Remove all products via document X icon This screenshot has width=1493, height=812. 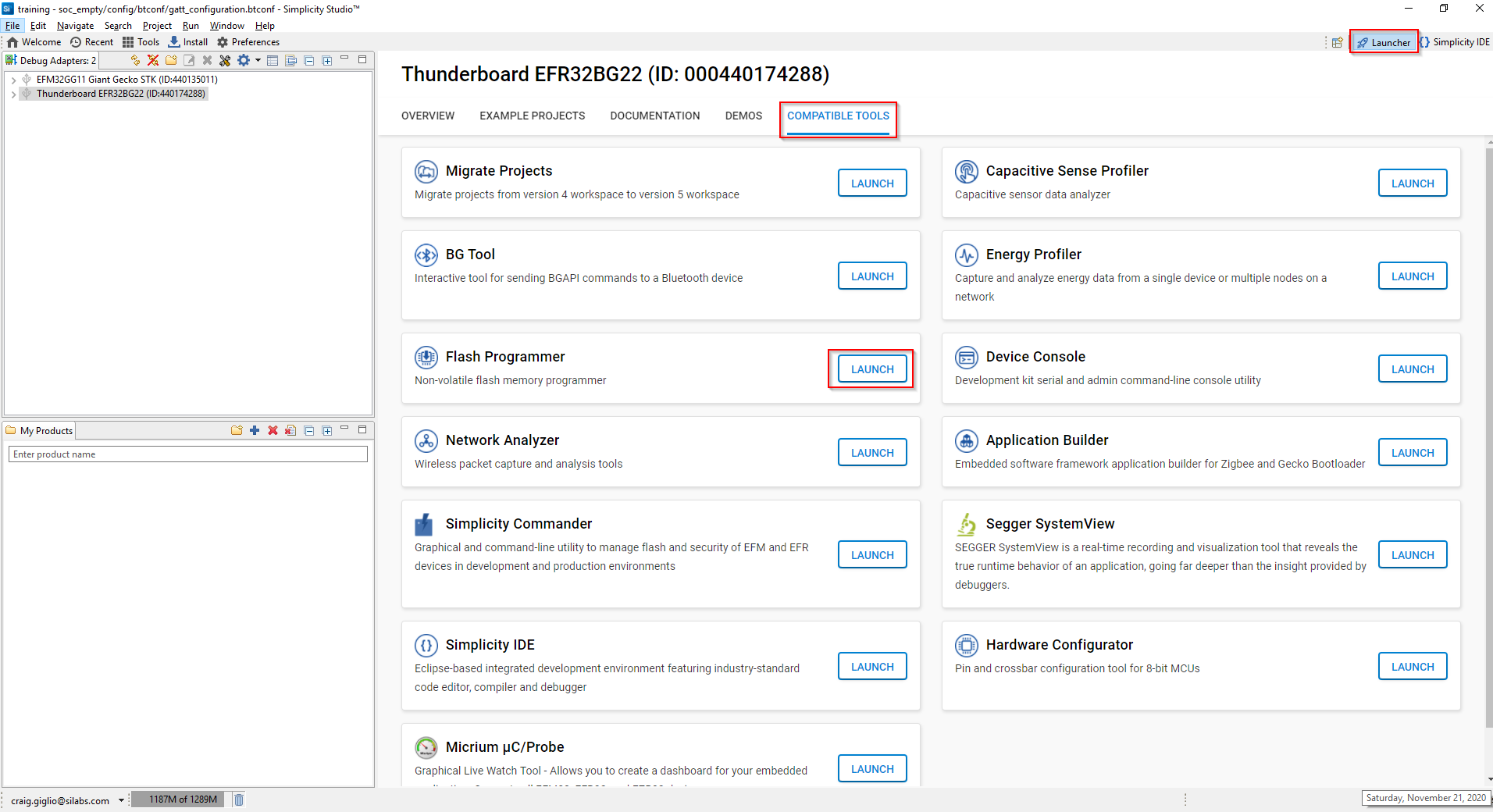[x=290, y=430]
